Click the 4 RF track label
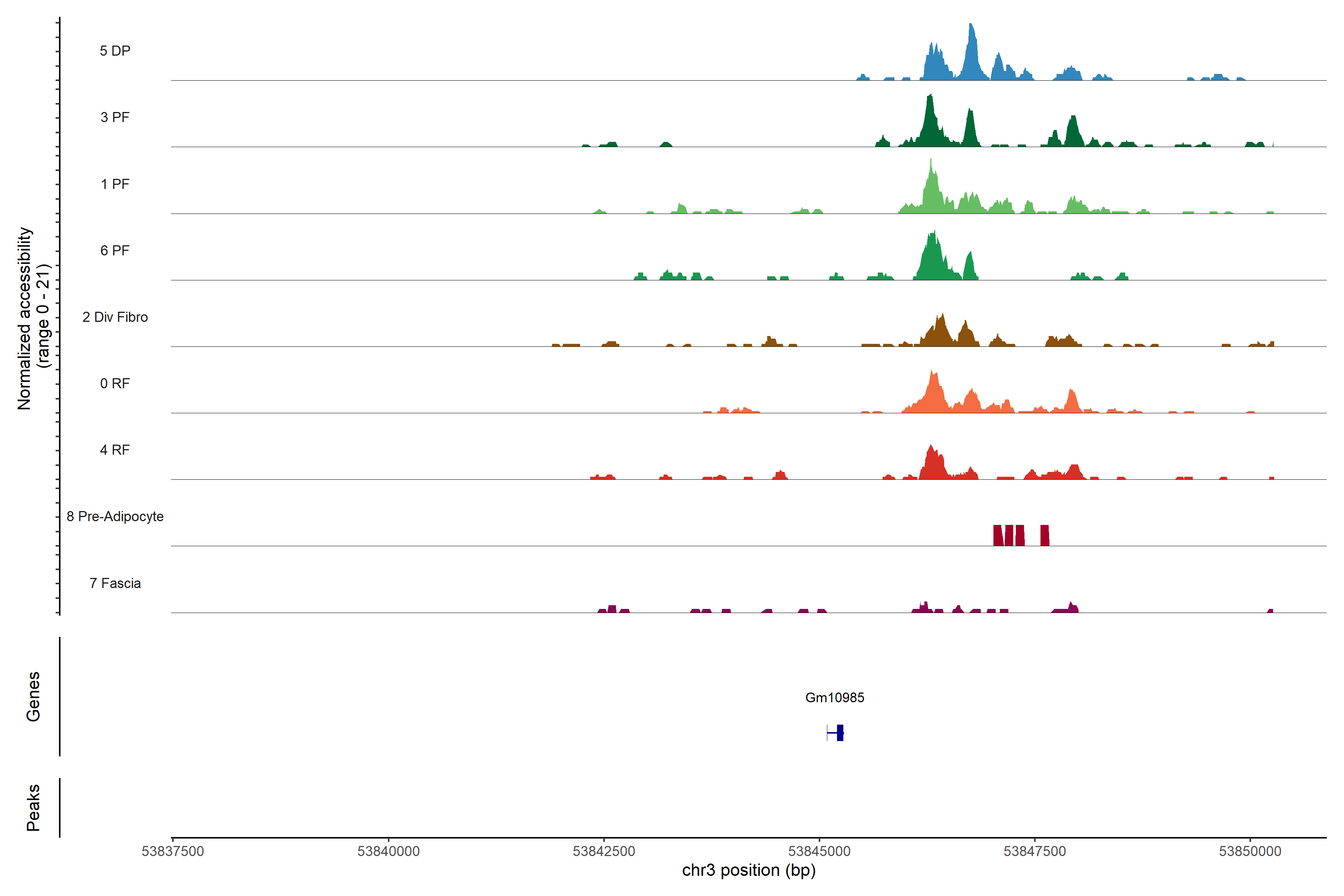The width and height of the screenshot is (1344, 896). point(115,450)
